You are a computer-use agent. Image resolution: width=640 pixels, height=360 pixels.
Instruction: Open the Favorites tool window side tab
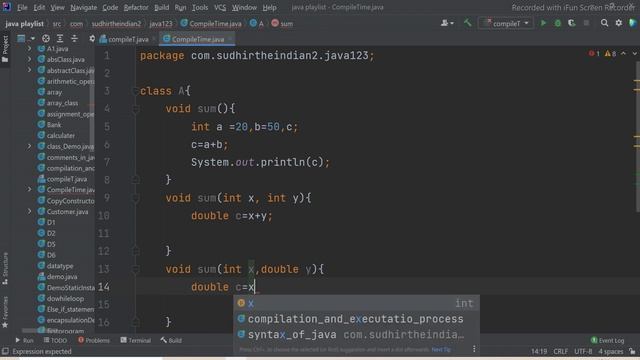[x=5, y=312]
